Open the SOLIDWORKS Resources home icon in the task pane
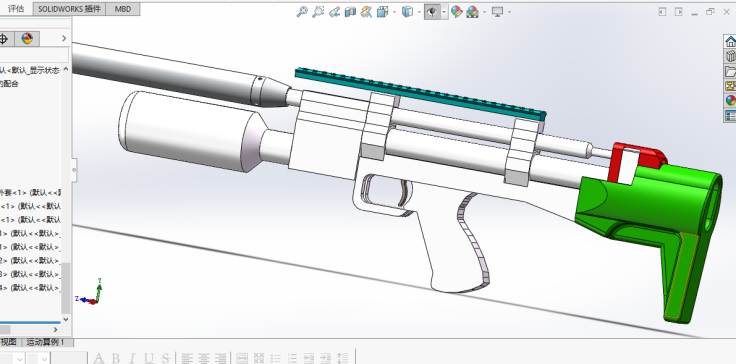736x364 pixels. (x=730, y=41)
